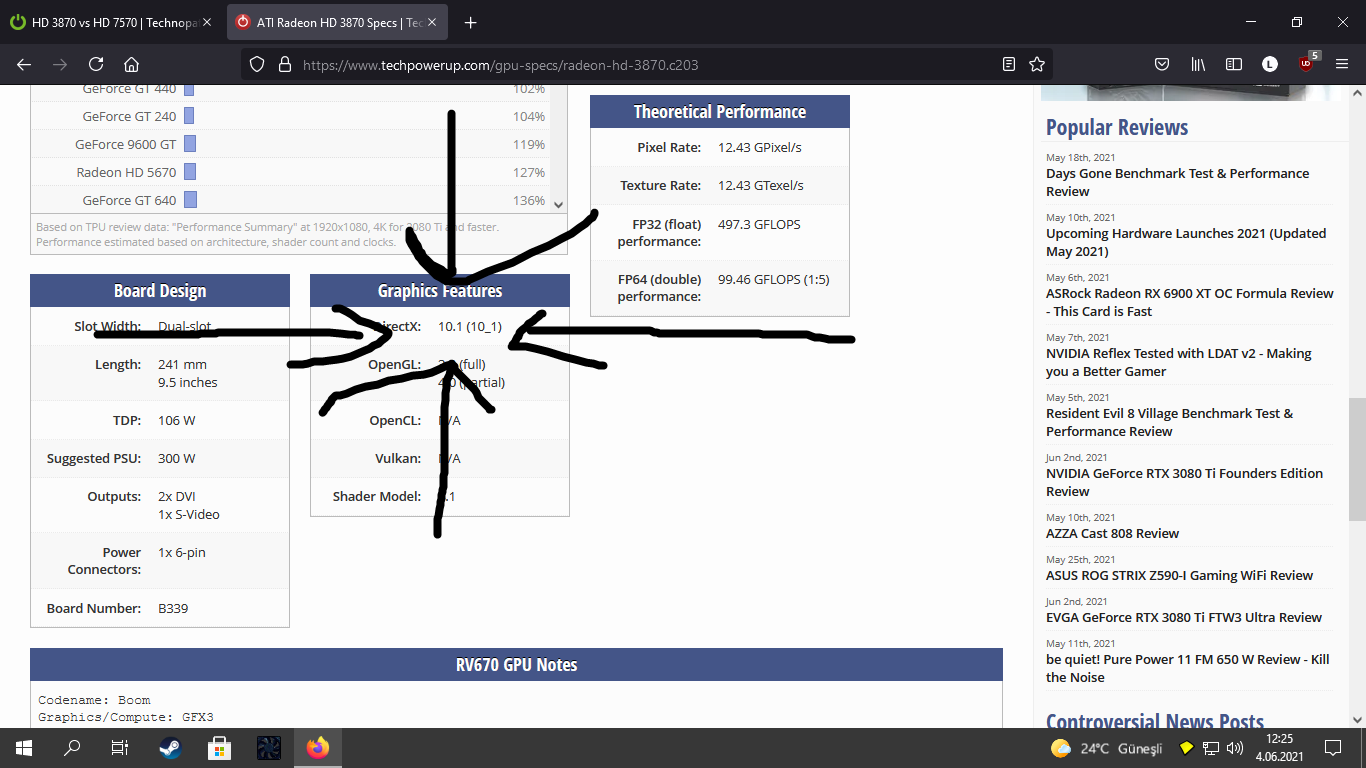Bookmark this page with the star
The image size is (1366, 768).
point(1037,64)
